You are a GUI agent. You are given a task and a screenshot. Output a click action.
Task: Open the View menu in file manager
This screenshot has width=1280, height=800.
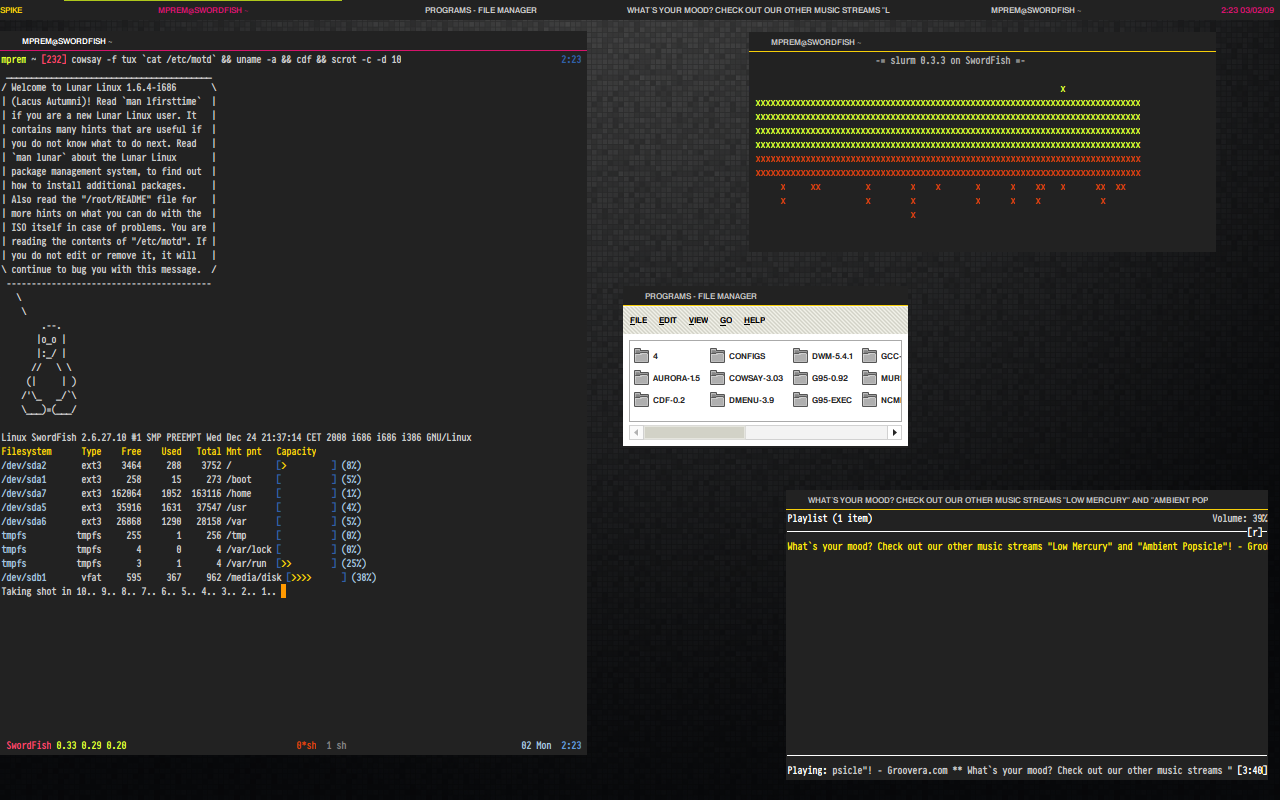(698, 320)
